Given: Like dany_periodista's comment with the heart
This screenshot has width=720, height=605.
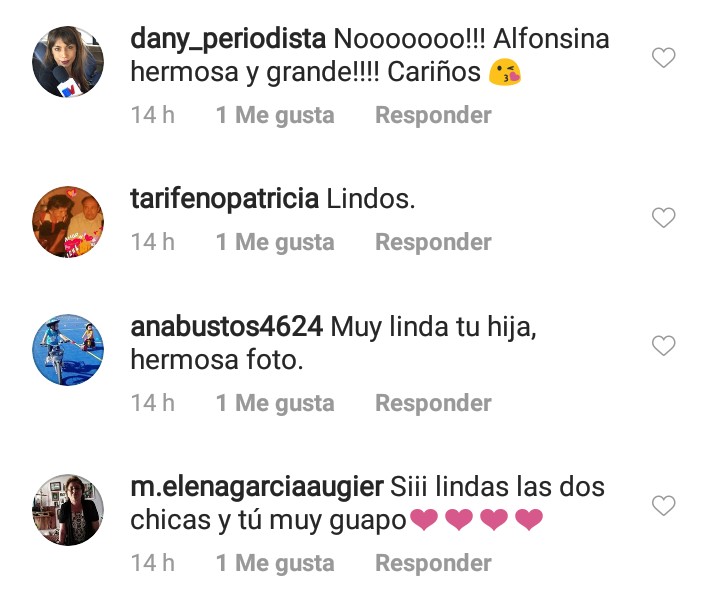Looking at the screenshot, I should (664, 57).
